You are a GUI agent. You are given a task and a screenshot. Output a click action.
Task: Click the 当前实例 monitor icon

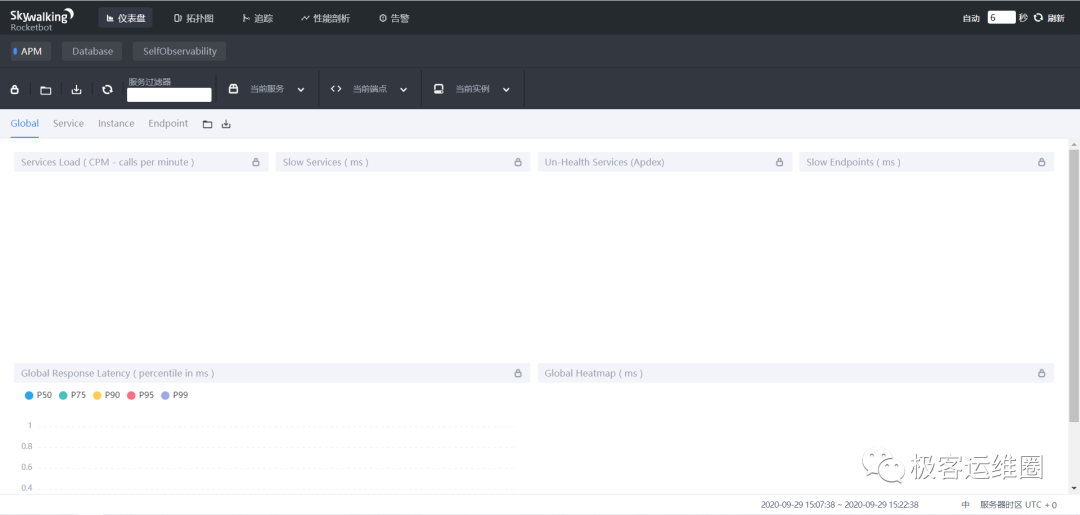click(439, 89)
